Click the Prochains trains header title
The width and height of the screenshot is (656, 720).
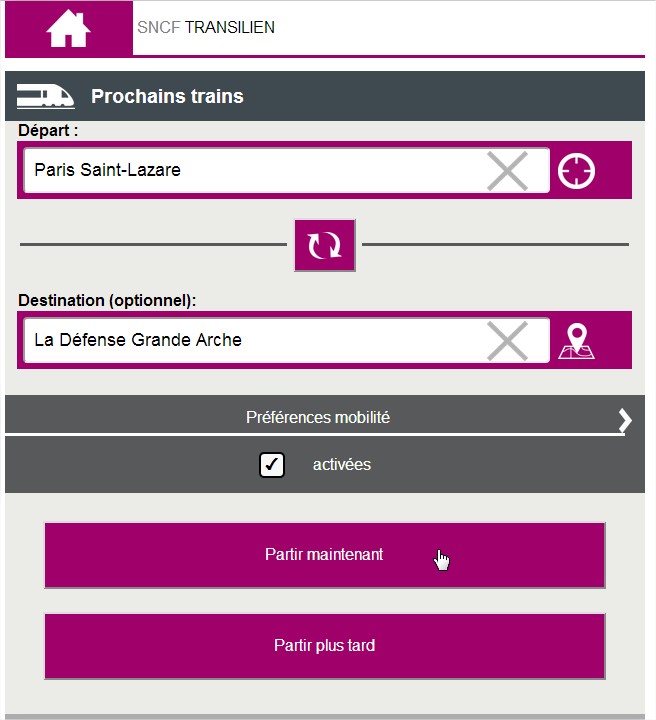(x=167, y=97)
